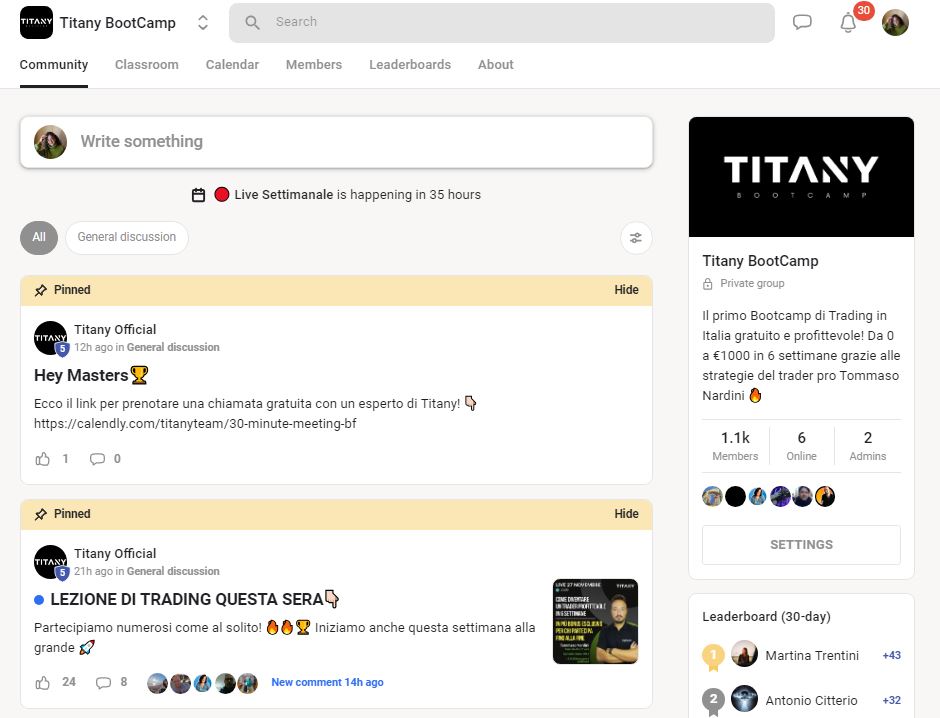Open the LEZIONE DI TRADING QUESTA SERA post title

tap(195, 599)
